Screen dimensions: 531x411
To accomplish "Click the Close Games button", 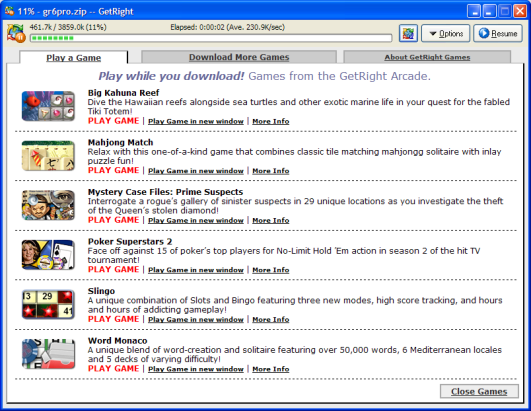I will 479,391.
